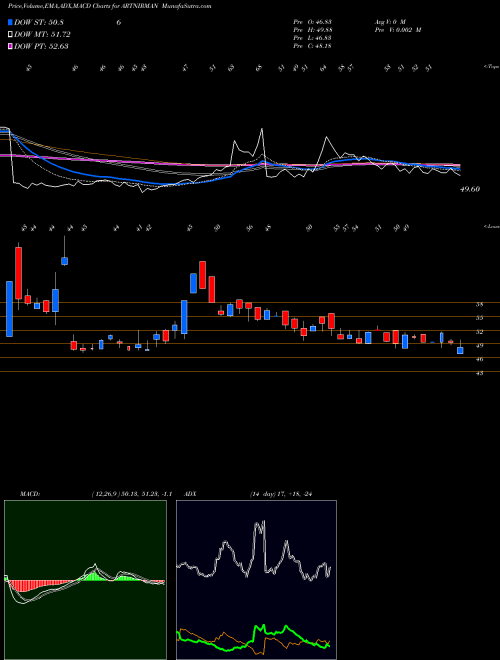Click the magenta DOW PT legend swatch
Image resolution: width=500 pixels, height=660 pixels.
[x=10, y=46]
